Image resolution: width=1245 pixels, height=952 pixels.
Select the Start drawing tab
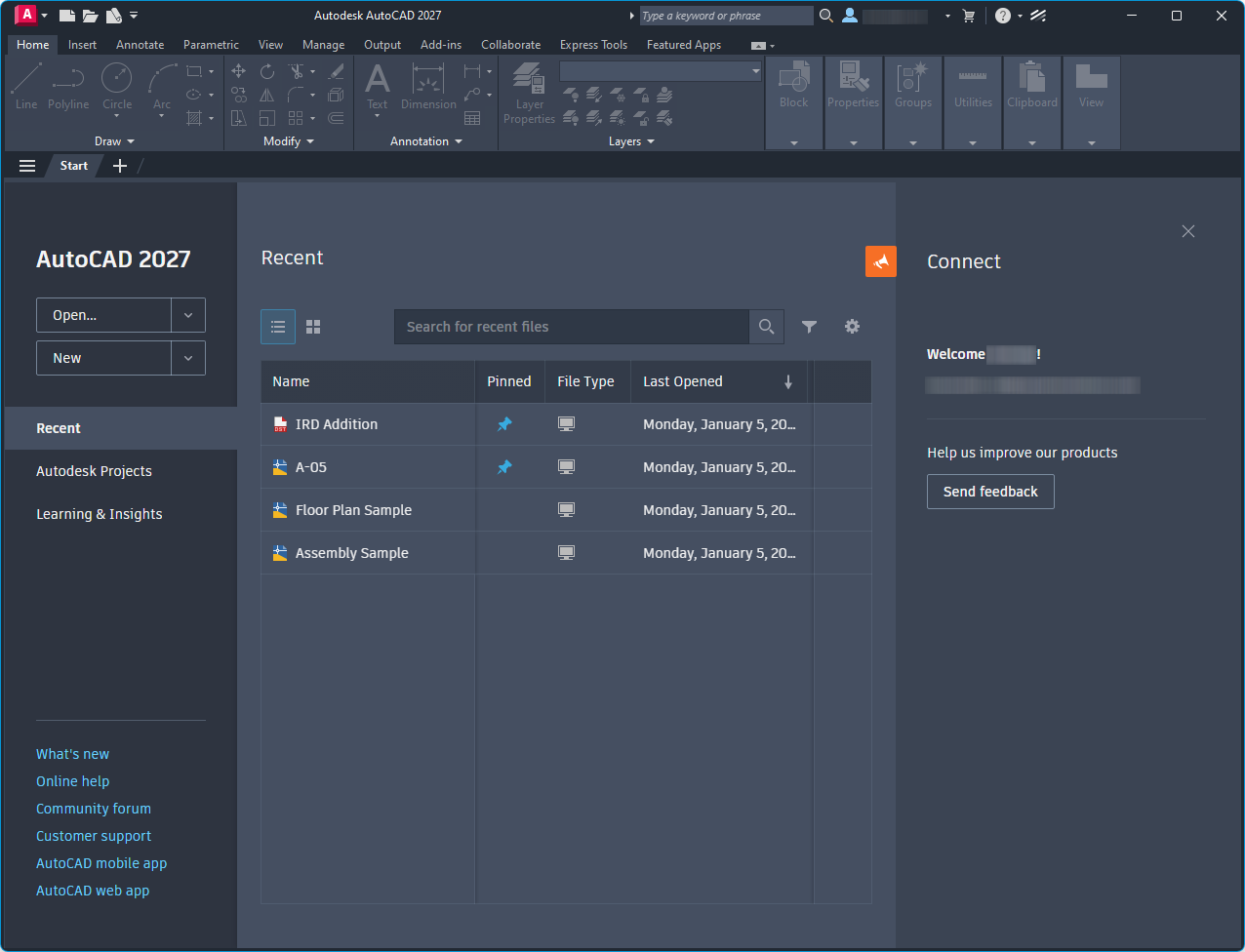tap(74, 166)
